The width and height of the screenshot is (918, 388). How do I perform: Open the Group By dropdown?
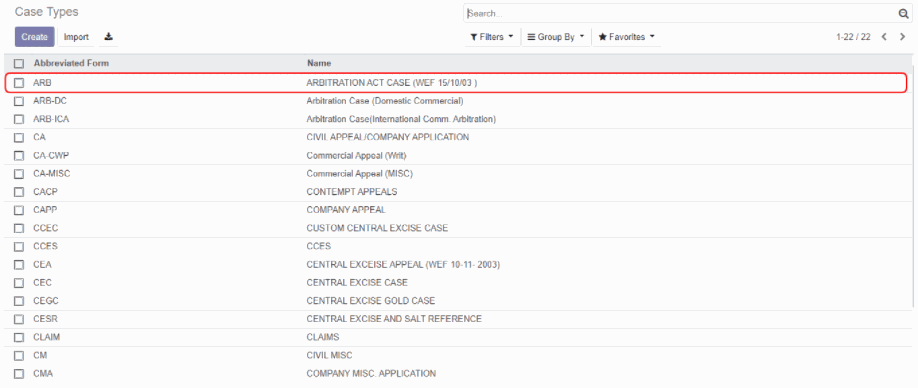pos(556,37)
